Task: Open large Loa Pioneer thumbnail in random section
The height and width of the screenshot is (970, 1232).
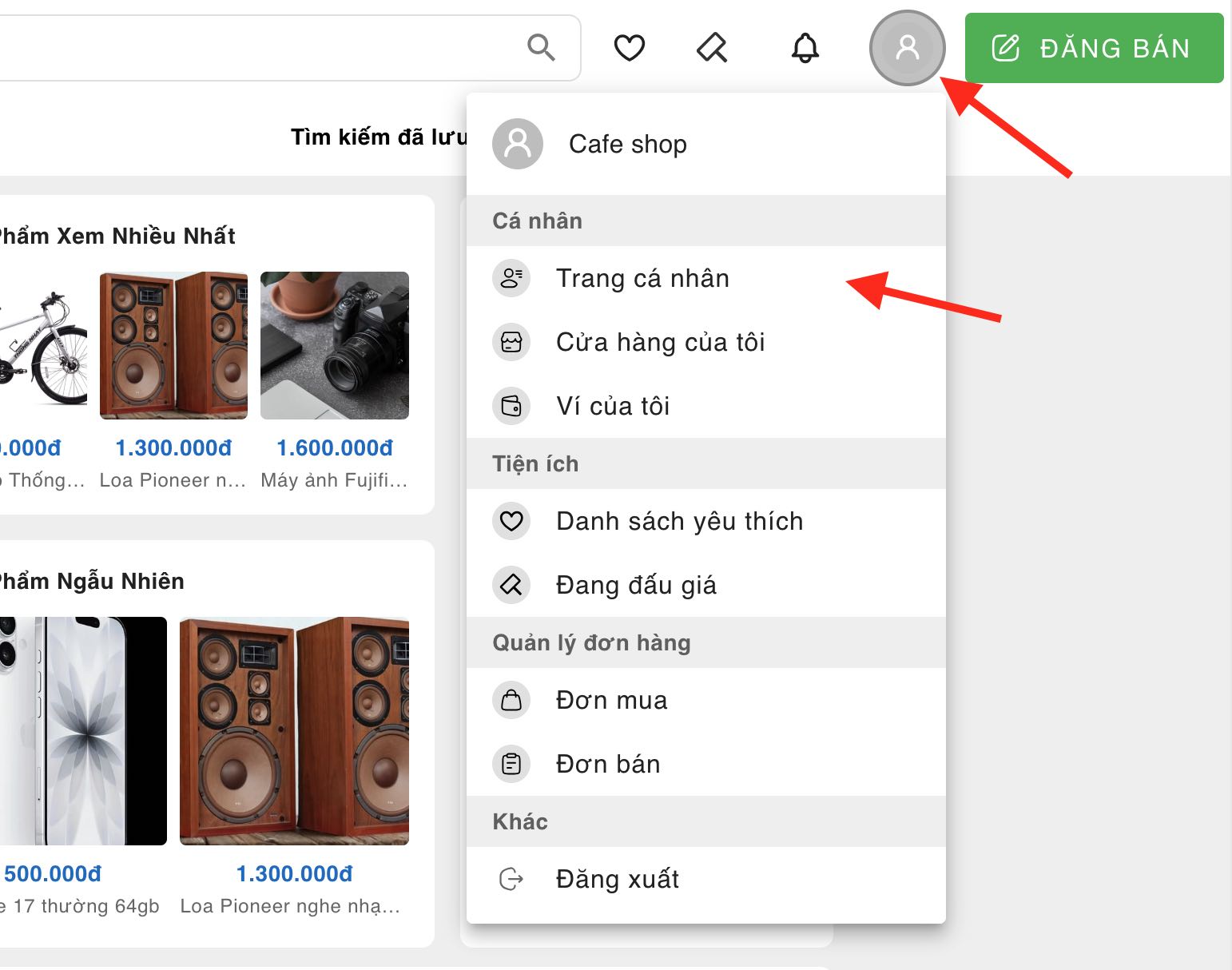Action: click(294, 730)
